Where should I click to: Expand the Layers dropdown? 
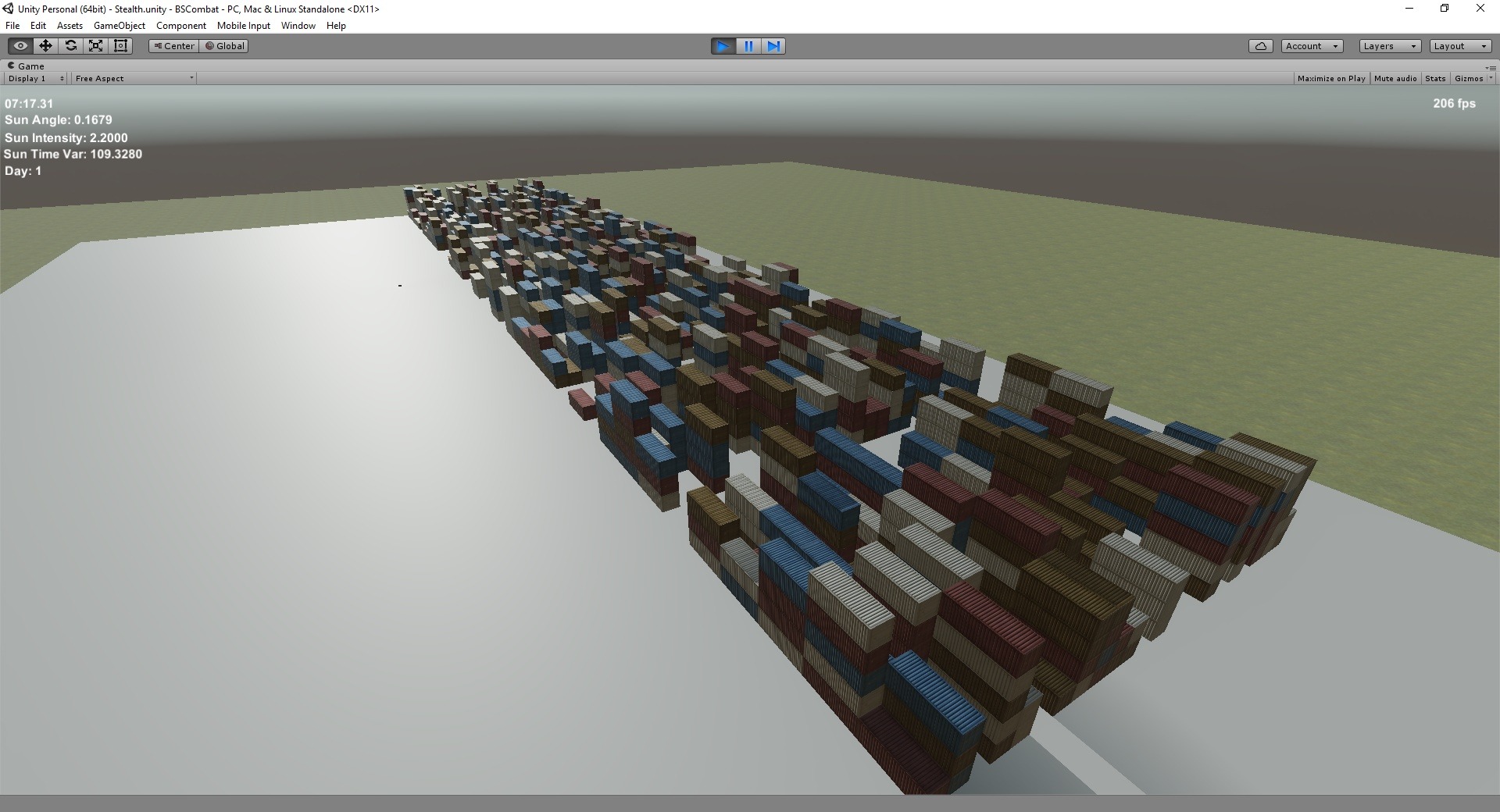pyautogui.click(x=1389, y=46)
